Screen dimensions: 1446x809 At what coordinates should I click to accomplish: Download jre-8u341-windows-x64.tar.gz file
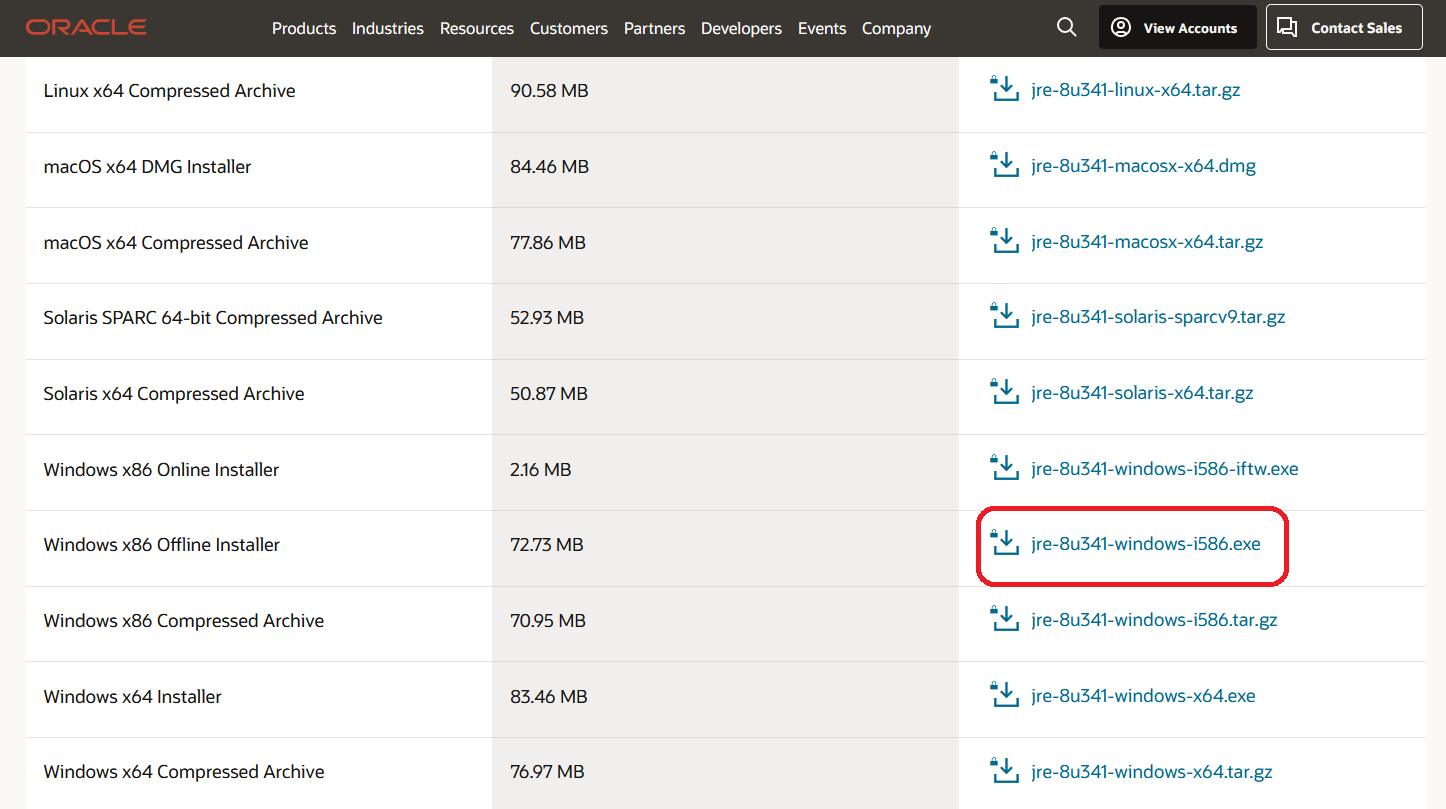1151,772
